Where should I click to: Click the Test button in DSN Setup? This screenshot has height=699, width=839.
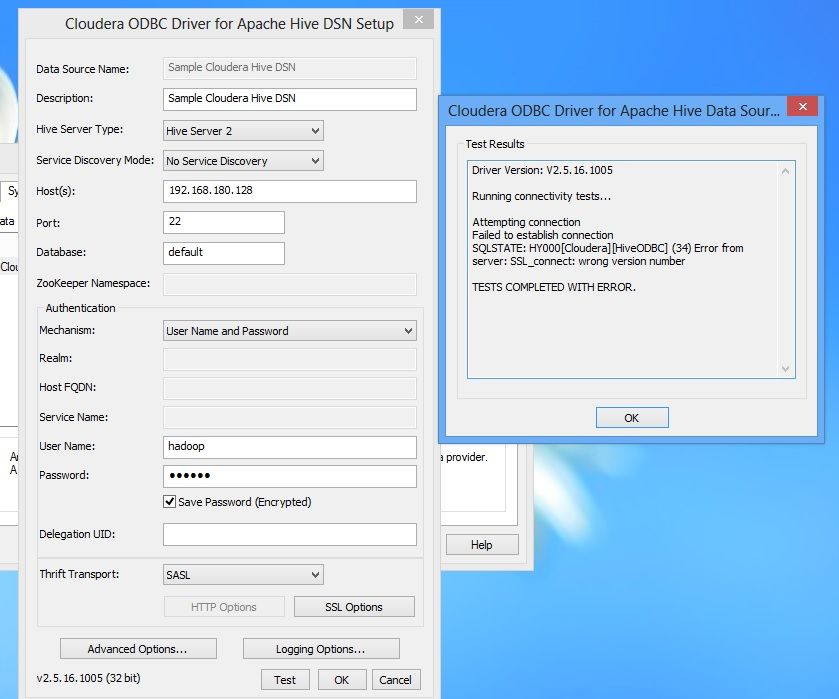[285, 680]
